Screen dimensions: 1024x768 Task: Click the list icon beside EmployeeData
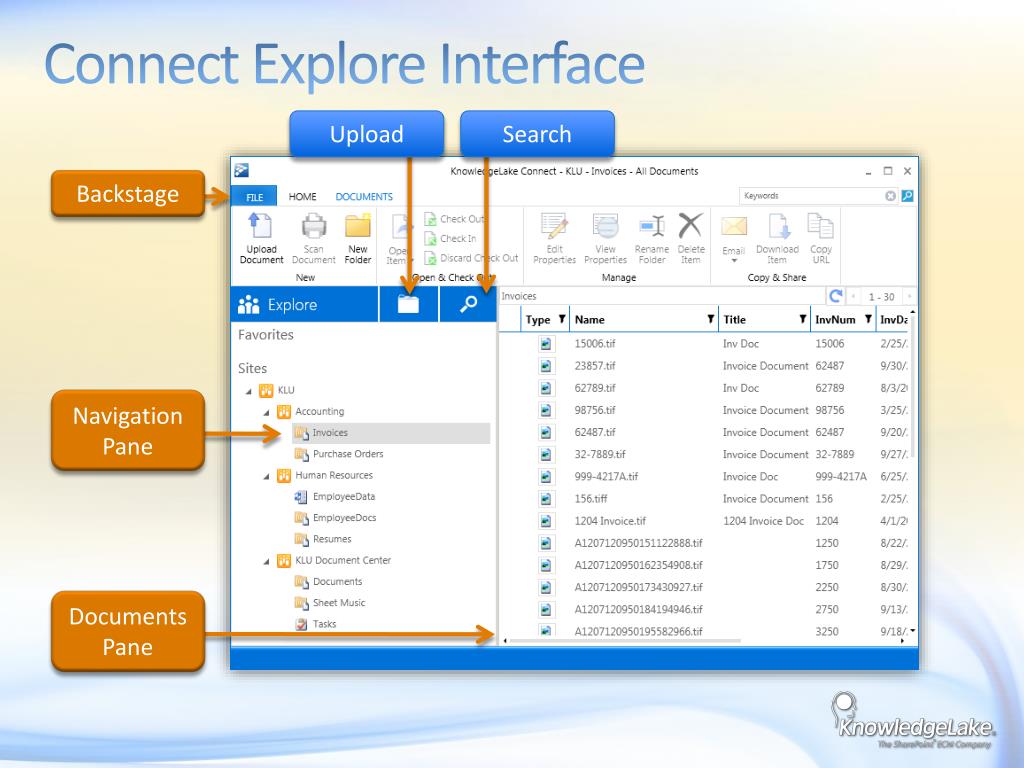(301, 496)
